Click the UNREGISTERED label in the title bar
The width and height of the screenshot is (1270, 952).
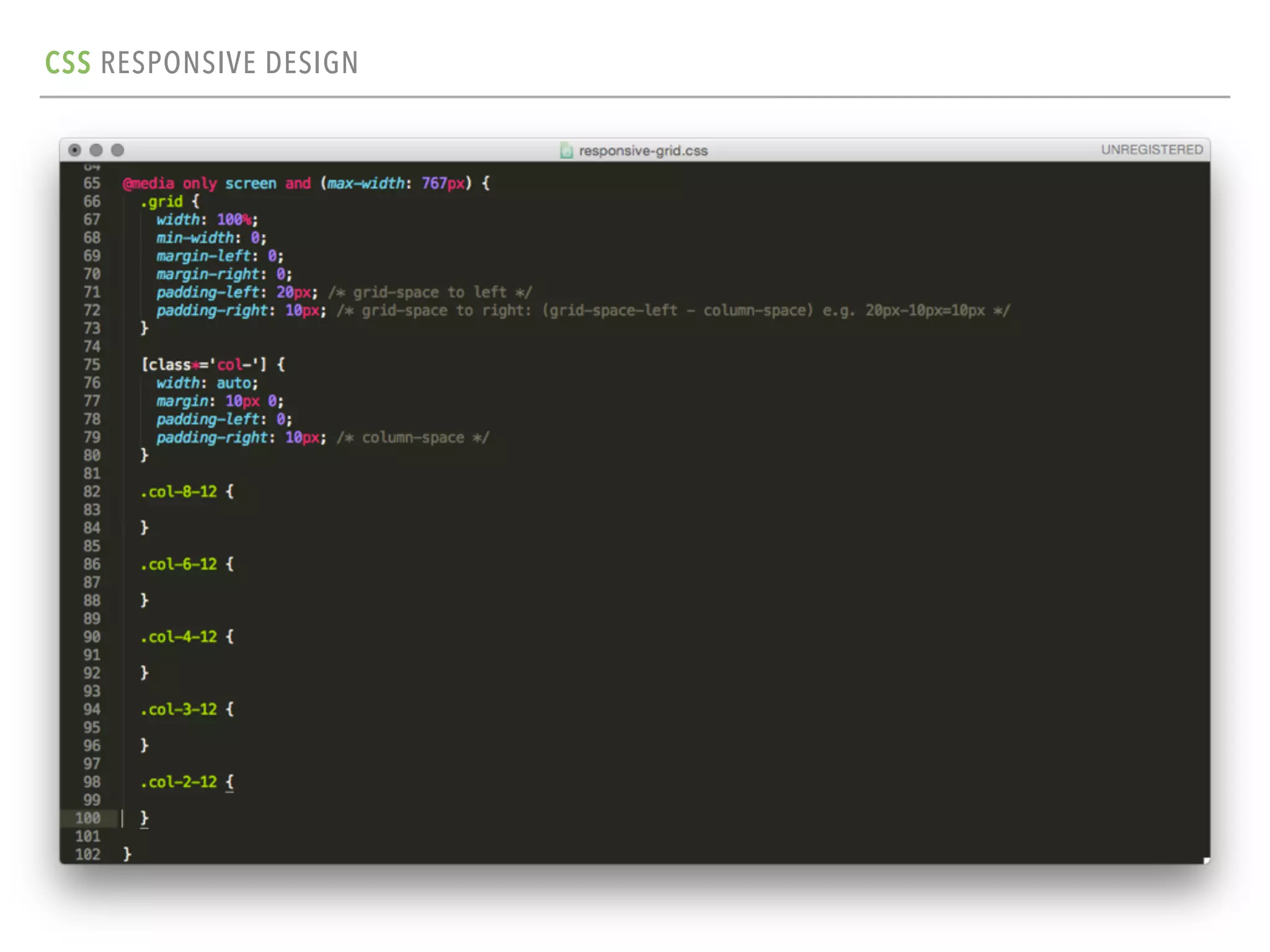[1152, 149]
